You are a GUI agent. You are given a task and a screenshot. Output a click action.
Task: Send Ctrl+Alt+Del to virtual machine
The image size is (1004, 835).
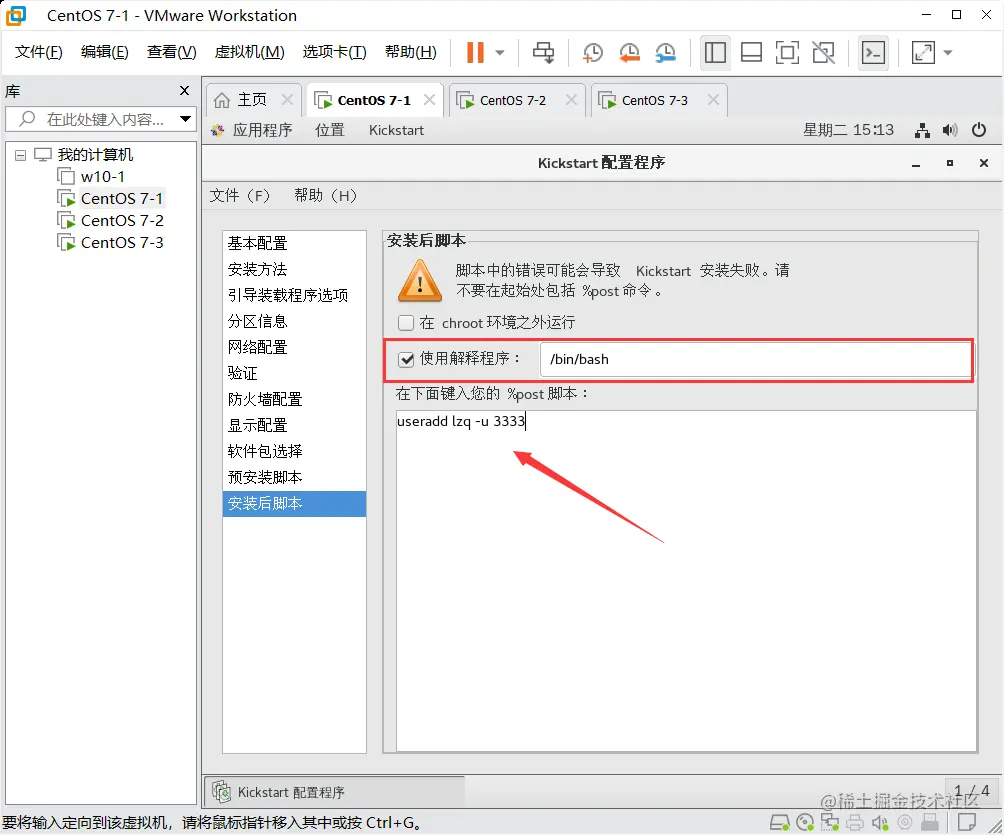click(x=544, y=53)
